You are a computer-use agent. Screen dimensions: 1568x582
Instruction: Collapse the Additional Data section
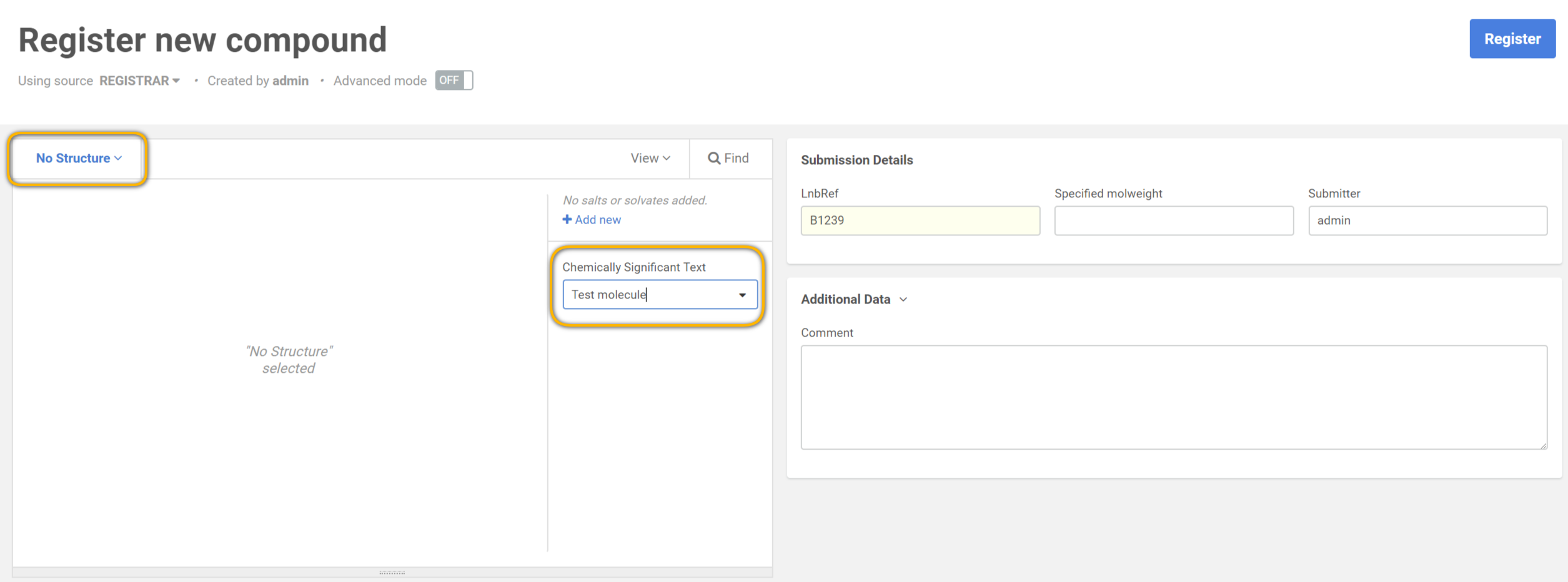[903, 300]
